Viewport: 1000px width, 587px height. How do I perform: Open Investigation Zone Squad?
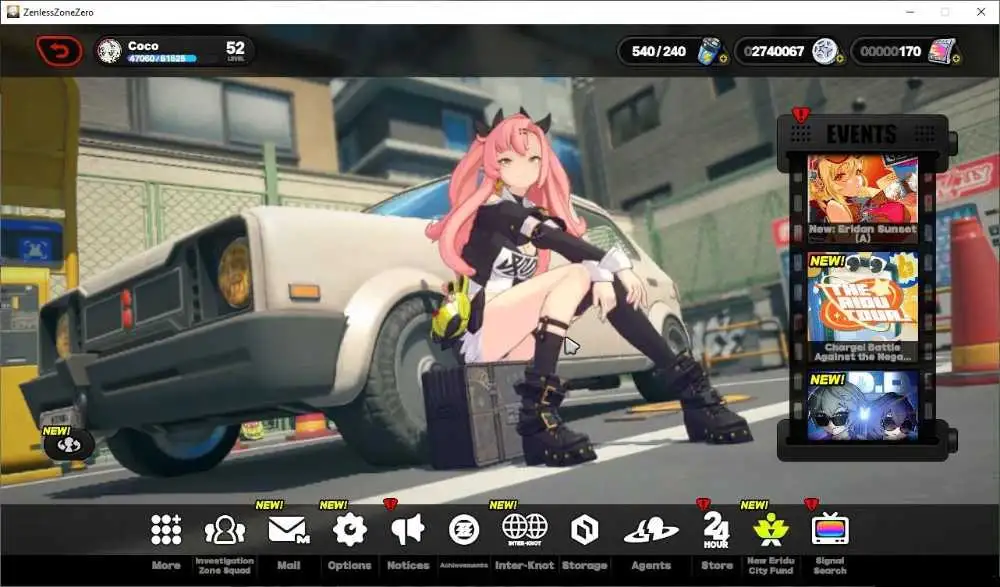(224, 530)
